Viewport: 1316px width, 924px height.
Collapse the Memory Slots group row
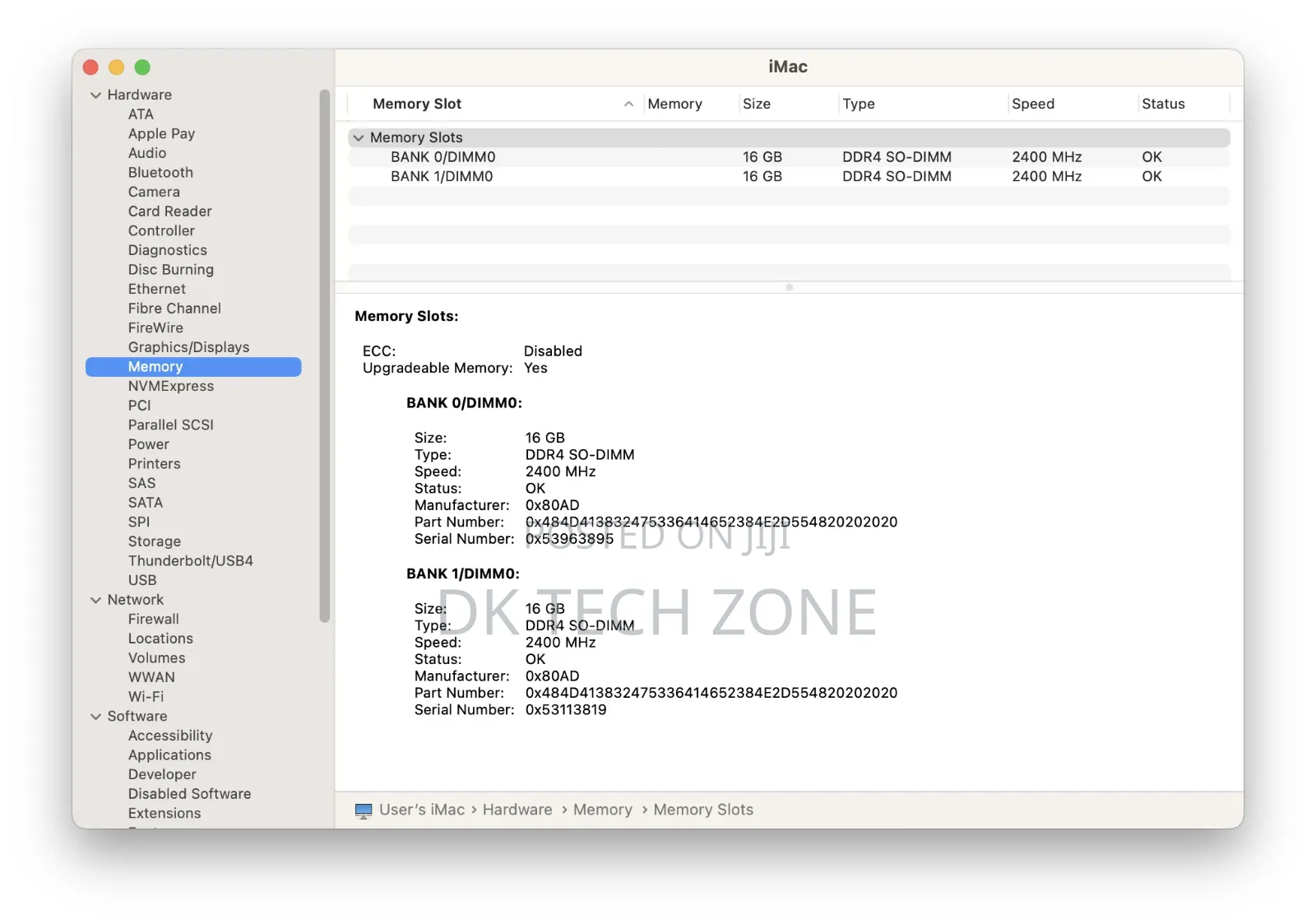point(358,138)
